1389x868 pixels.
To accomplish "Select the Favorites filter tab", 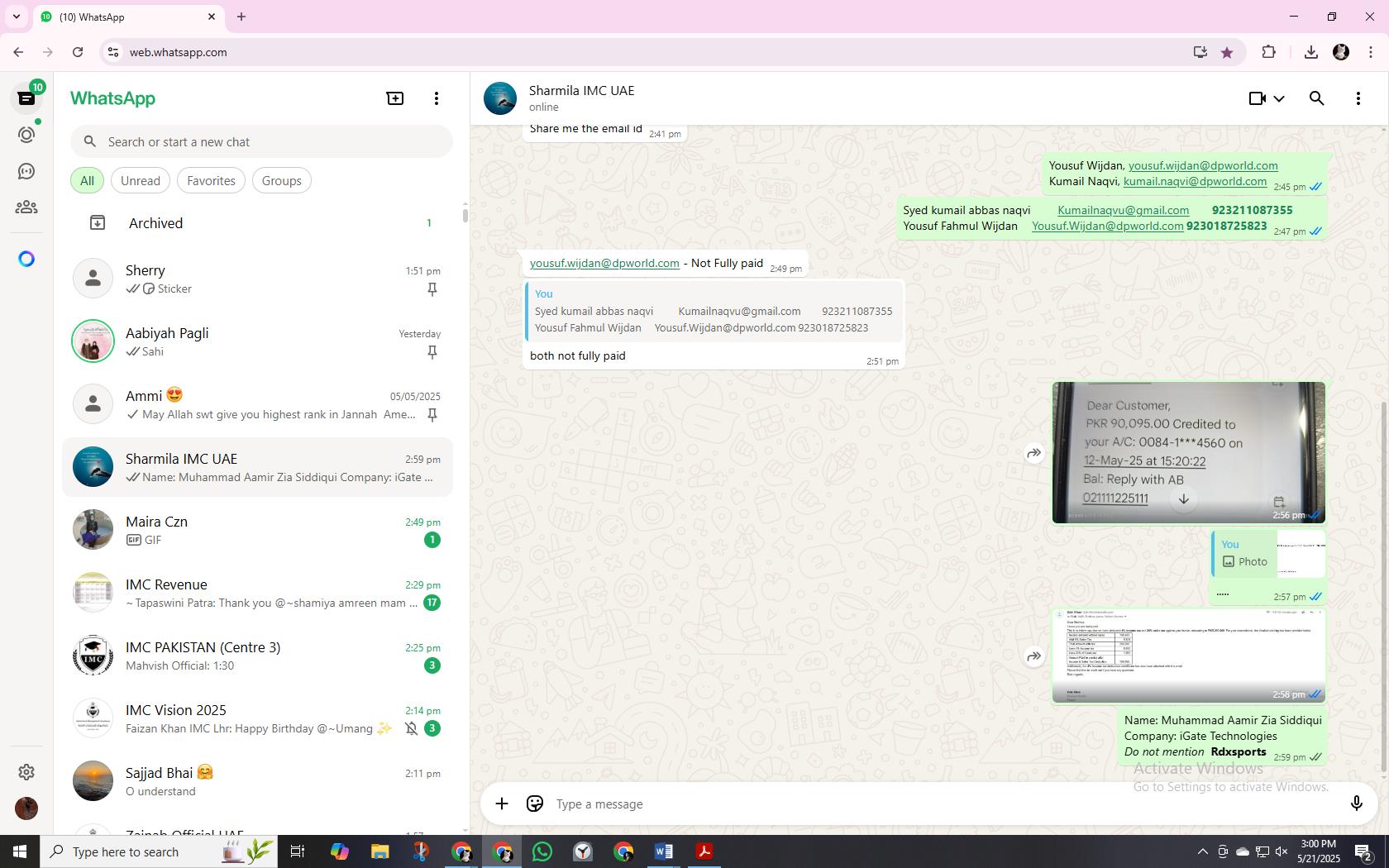I will coord(211,180).
